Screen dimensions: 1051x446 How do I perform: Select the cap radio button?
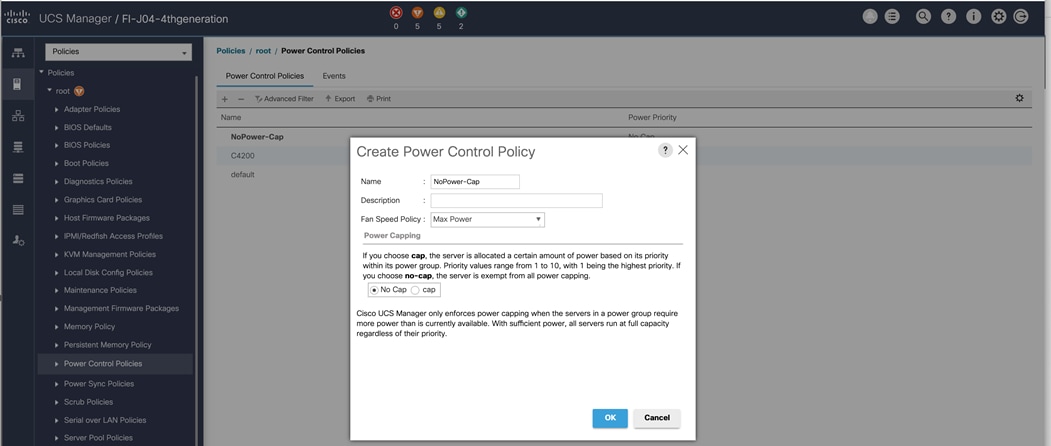coord(415,290)
